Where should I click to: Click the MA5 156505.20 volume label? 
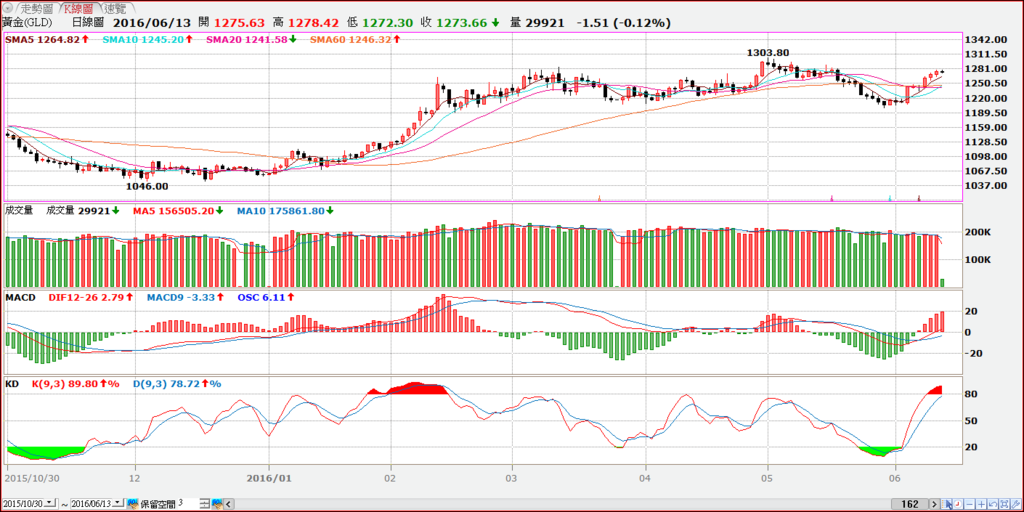tap(175, 211)
